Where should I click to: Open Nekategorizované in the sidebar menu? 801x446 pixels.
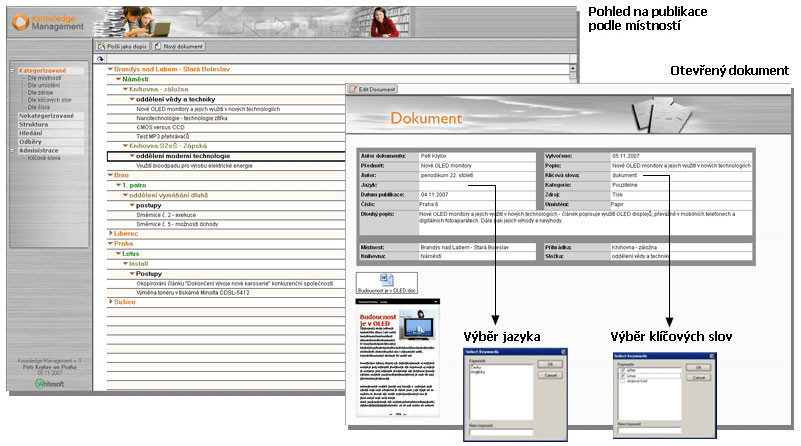pos(43,116)
